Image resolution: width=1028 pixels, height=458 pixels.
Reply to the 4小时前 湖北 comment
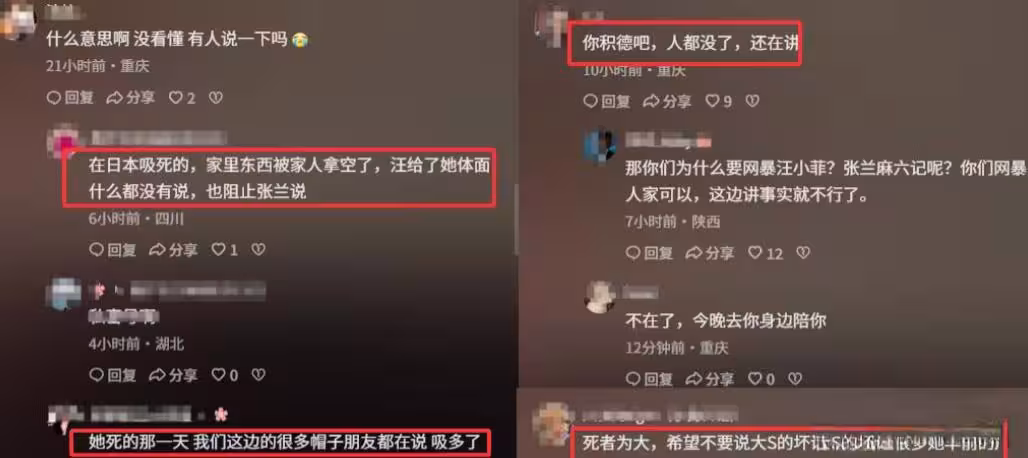(x=113, y=375)
